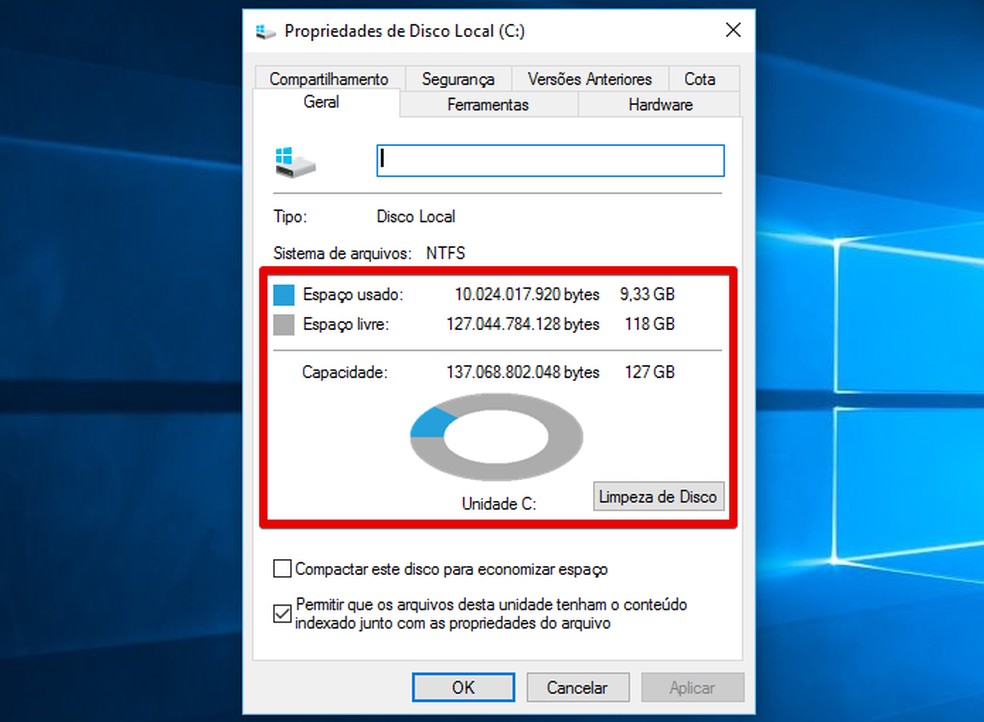Image resolution: width=984 pixels, height=722 pixels.
Task: Confirm with the OK button
Action: coord(464,687)
